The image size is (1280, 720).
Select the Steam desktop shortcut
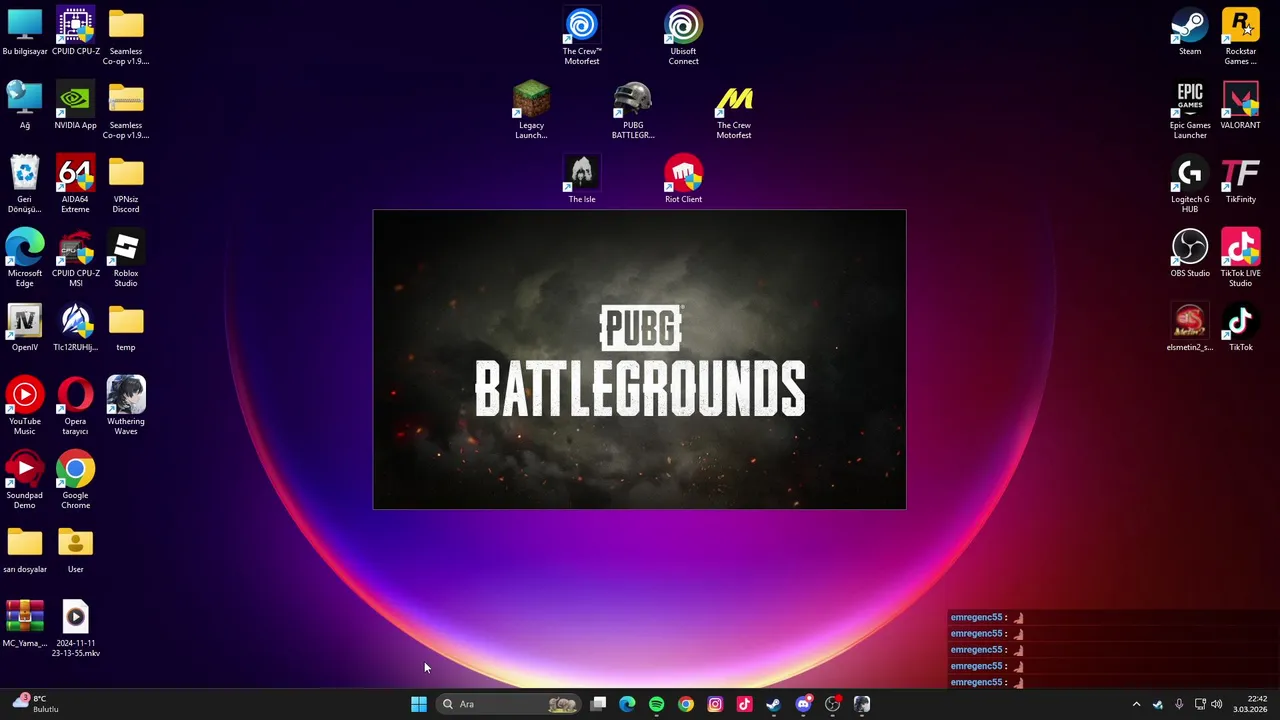click(x=1190, y=31)
